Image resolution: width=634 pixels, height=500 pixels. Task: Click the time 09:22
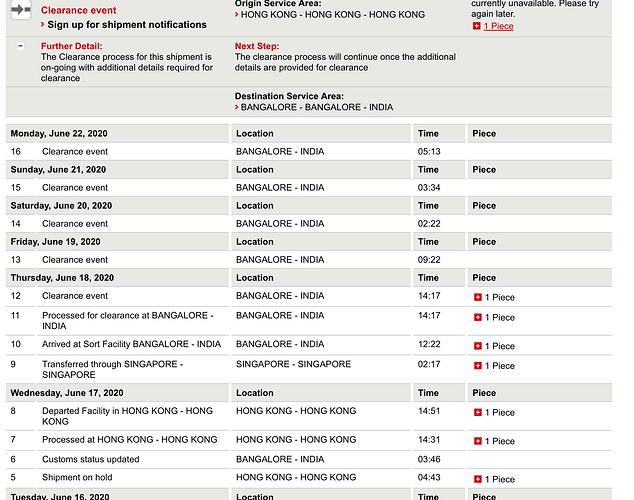pos(429,259)
